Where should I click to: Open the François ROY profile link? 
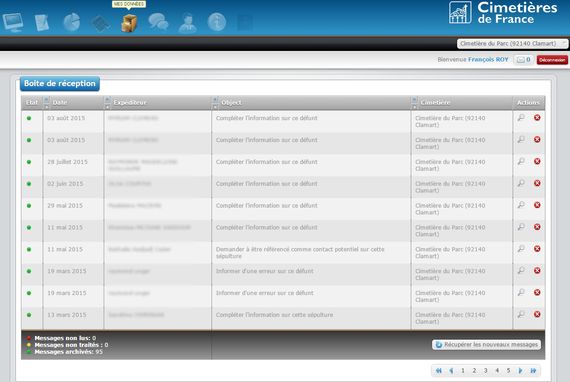point(488,59)
